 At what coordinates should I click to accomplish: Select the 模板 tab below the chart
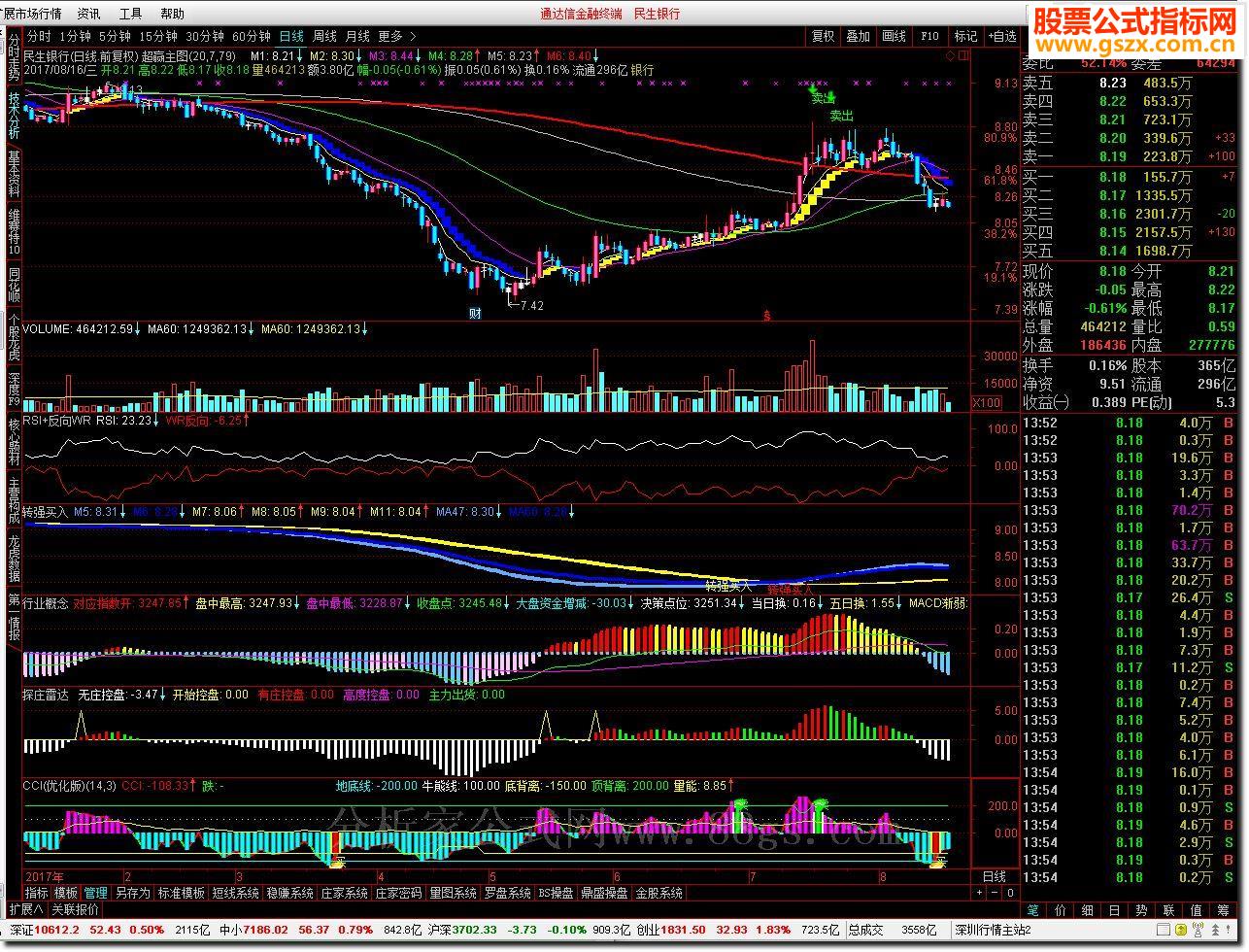pos(66,893)
